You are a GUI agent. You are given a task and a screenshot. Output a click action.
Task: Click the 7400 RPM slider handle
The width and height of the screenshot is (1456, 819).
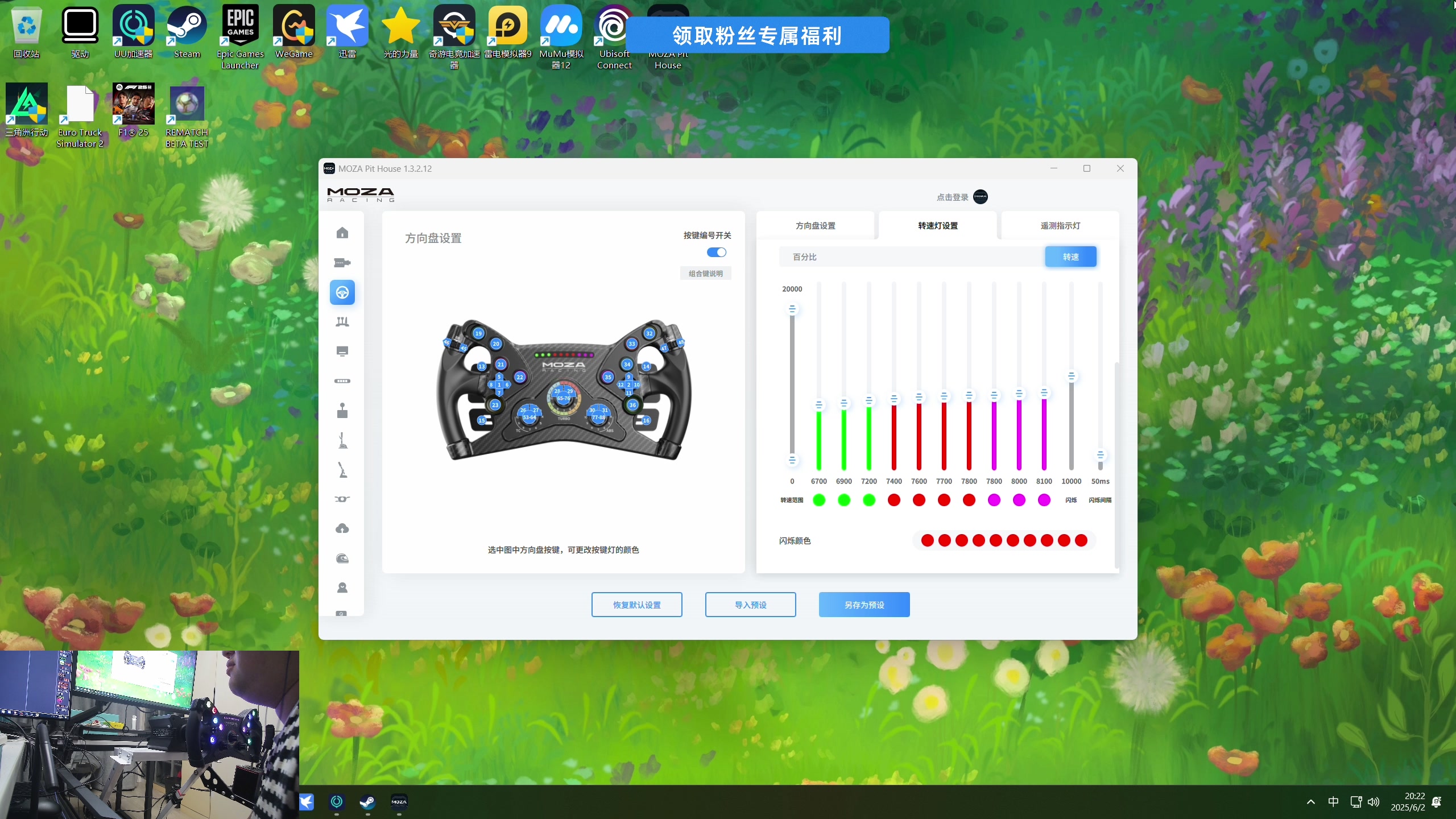(894, 399)
